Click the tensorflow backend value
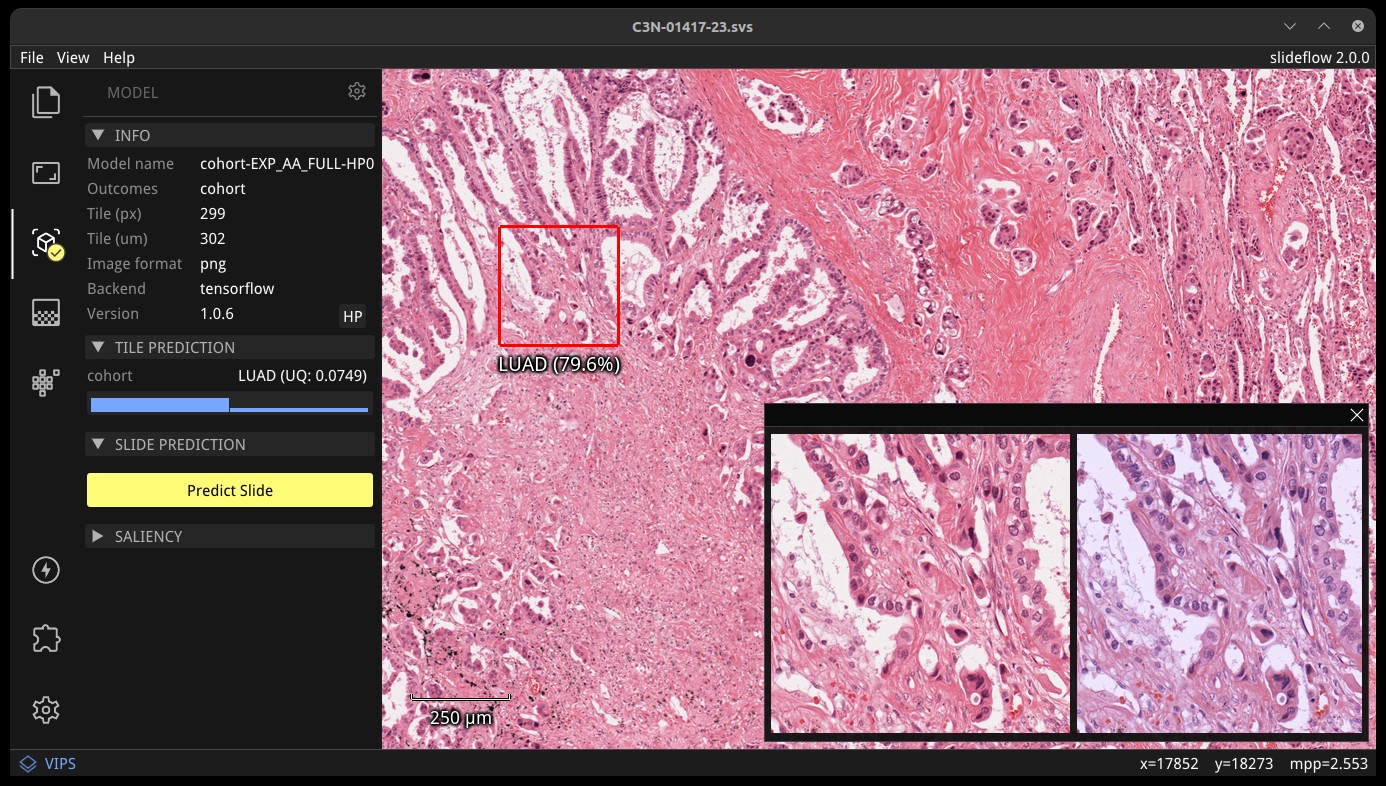 [237, 289]
